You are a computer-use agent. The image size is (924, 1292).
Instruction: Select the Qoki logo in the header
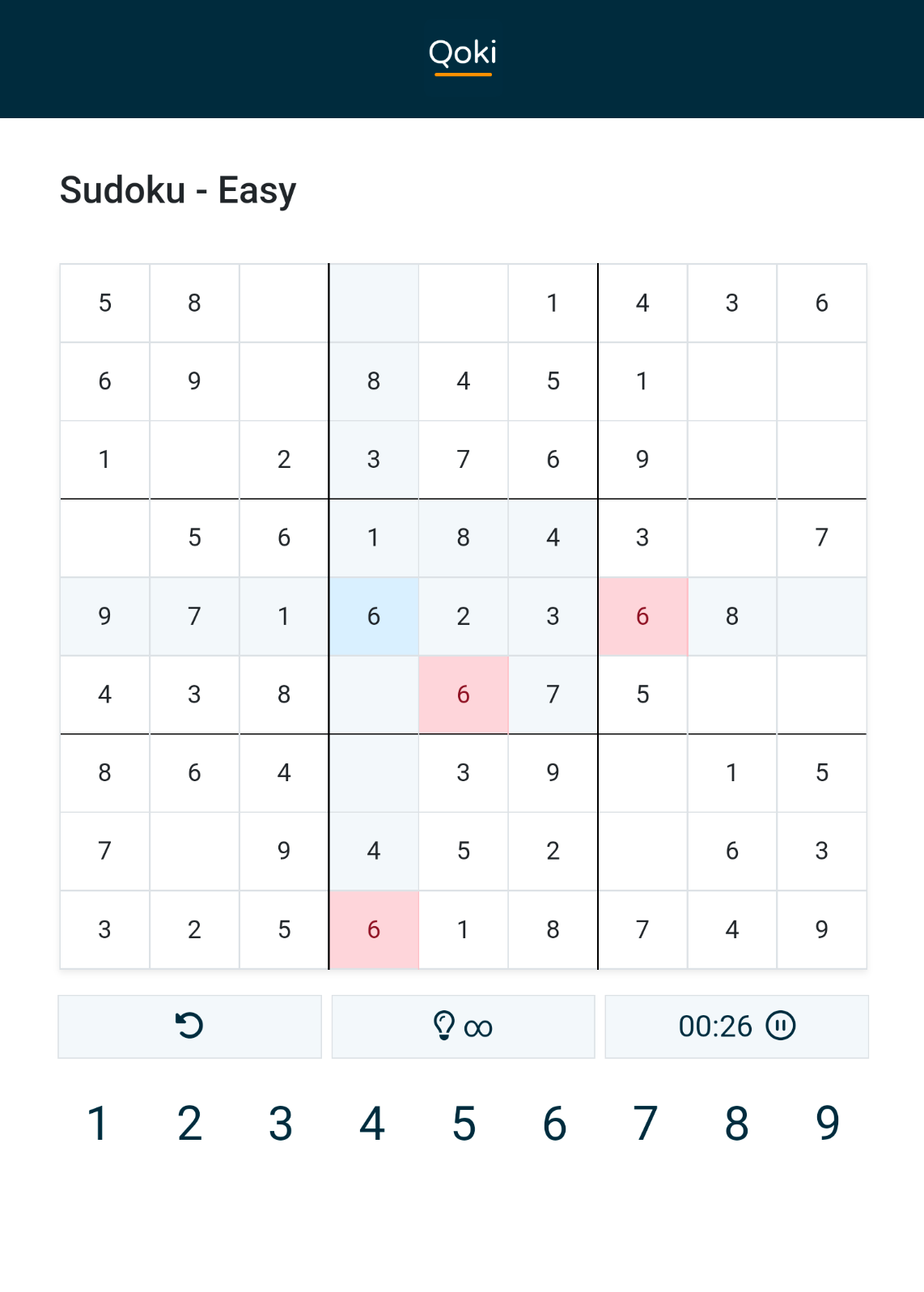point(462,53)
